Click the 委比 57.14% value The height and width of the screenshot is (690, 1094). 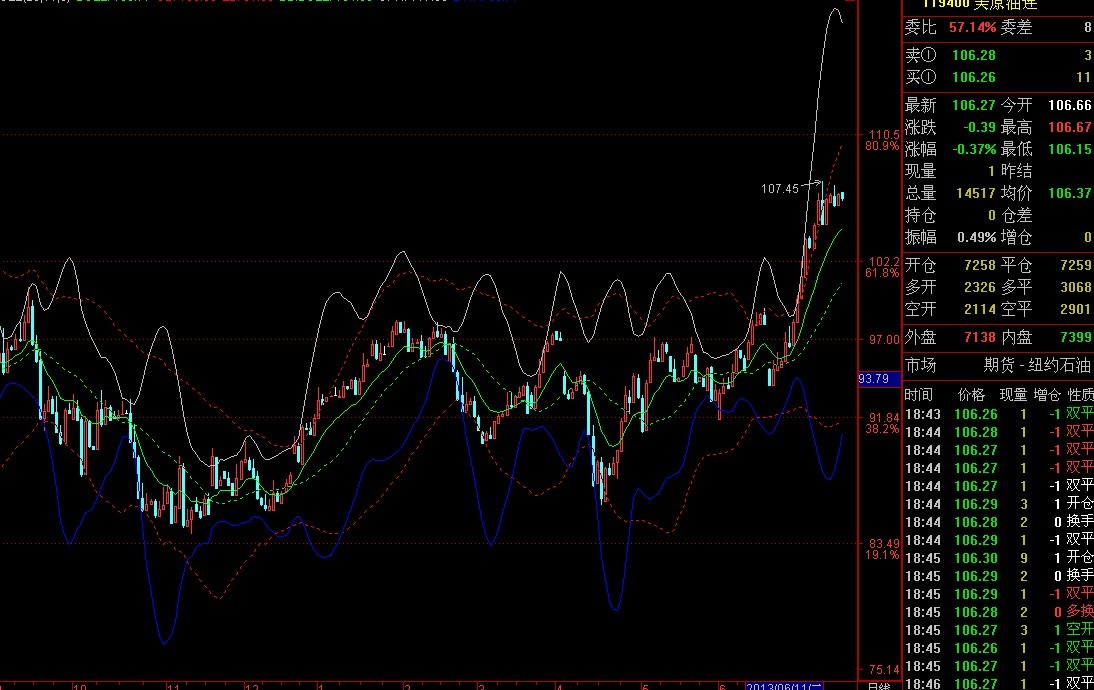point(973,27)
